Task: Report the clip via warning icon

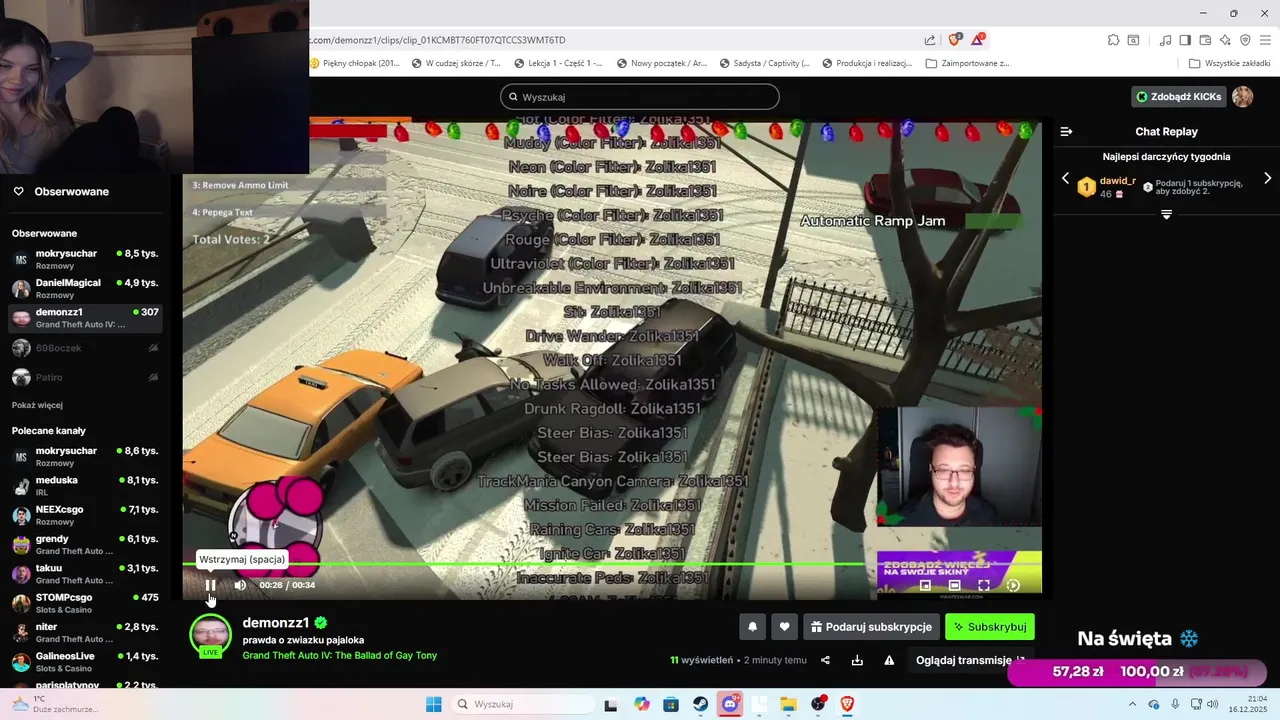Action: click(x=889, y=660)
